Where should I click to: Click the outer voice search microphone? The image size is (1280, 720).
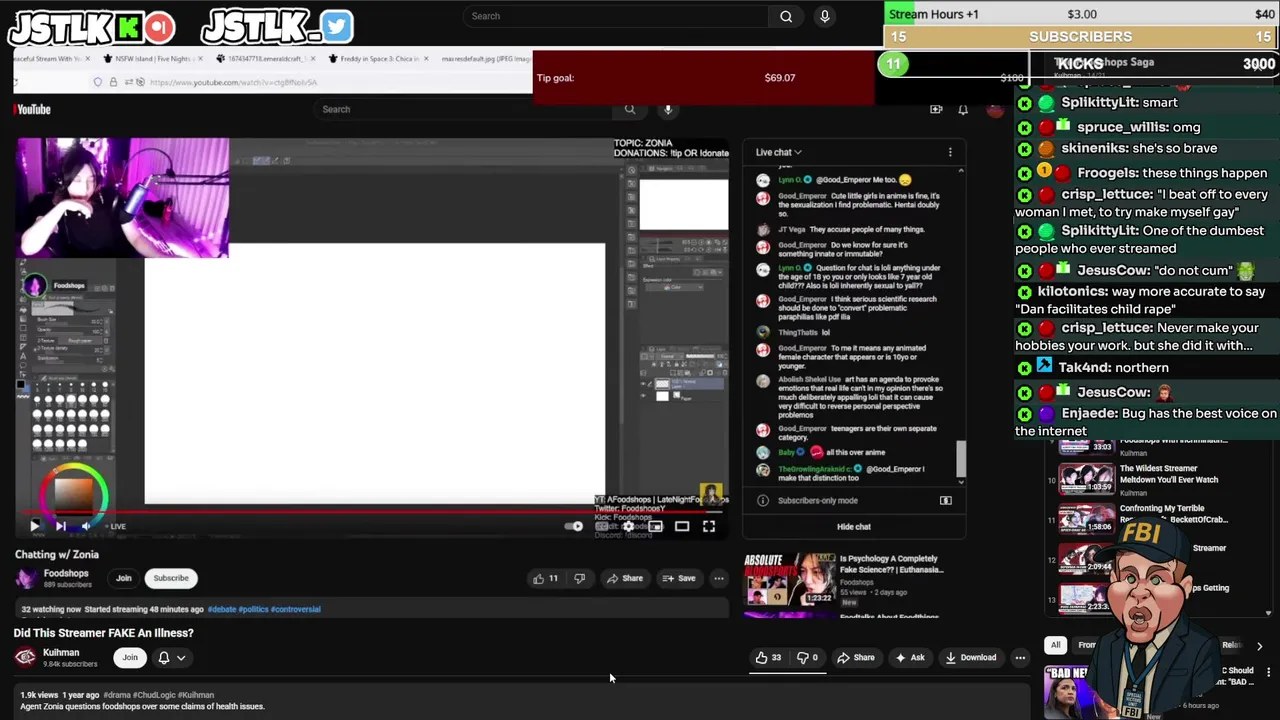coord(825,16)
